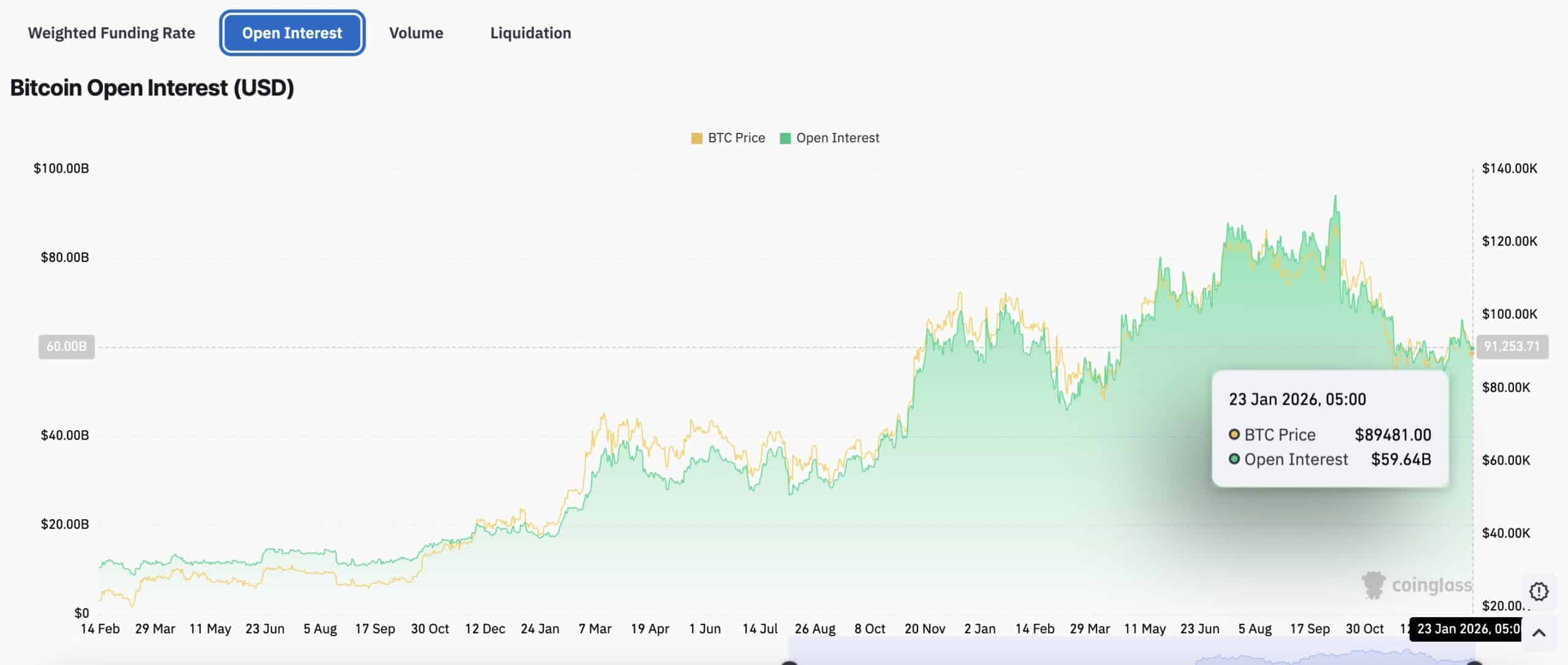This screenshot has width=1568, height=665.
Task: Select the Weighted Funding Rate tab
Action: [x=111, y=33]
